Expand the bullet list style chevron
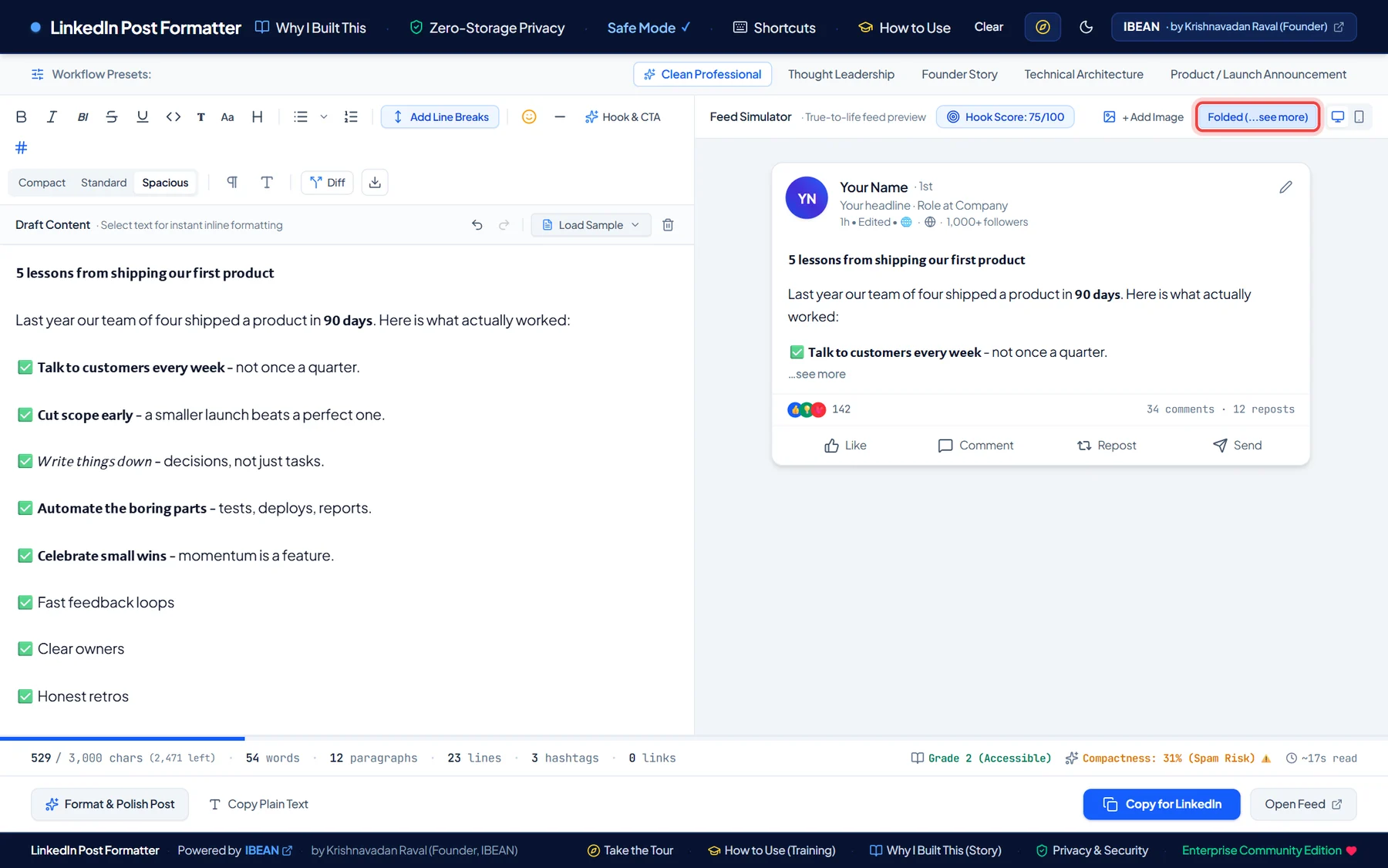1388x868 pixels. (324, 116)
